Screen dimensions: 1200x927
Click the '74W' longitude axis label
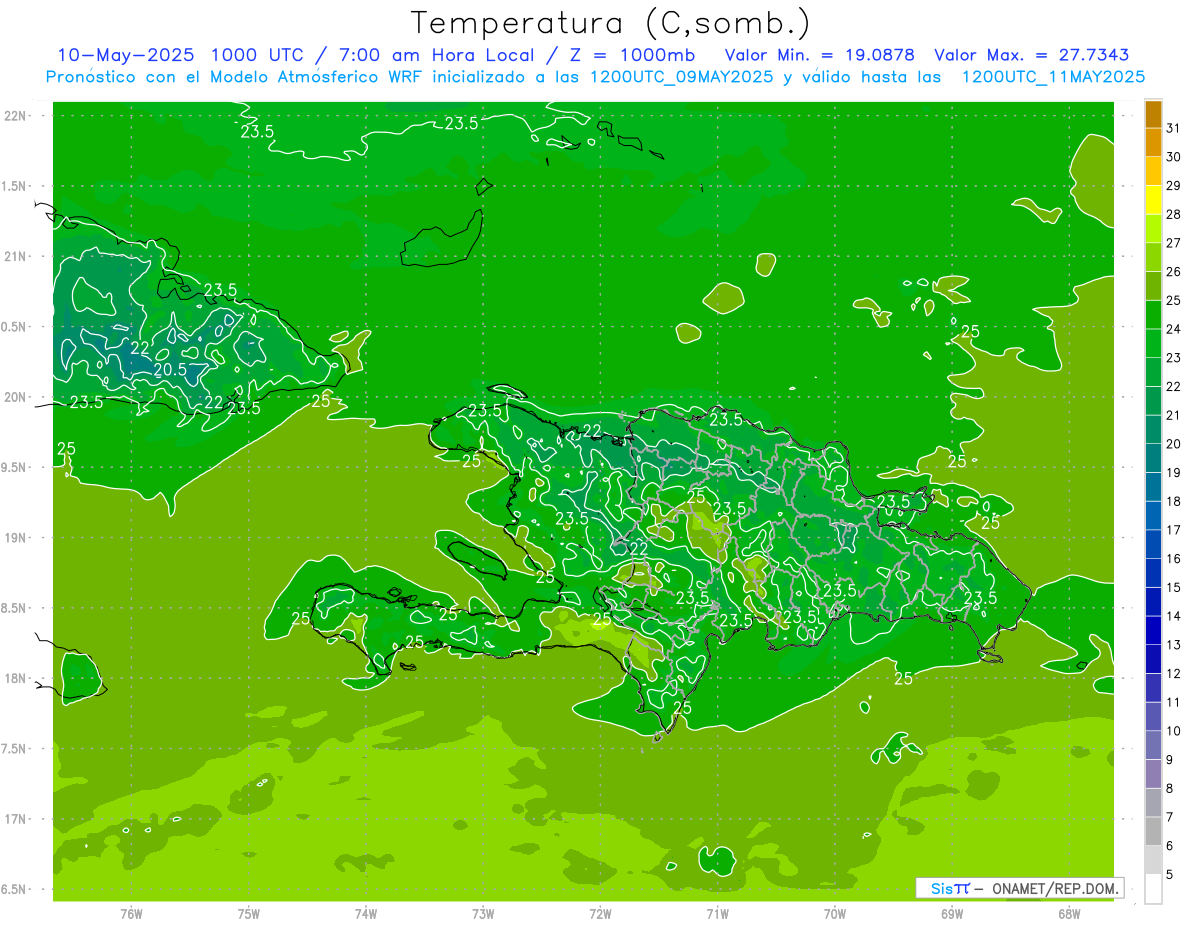(366, 914)
